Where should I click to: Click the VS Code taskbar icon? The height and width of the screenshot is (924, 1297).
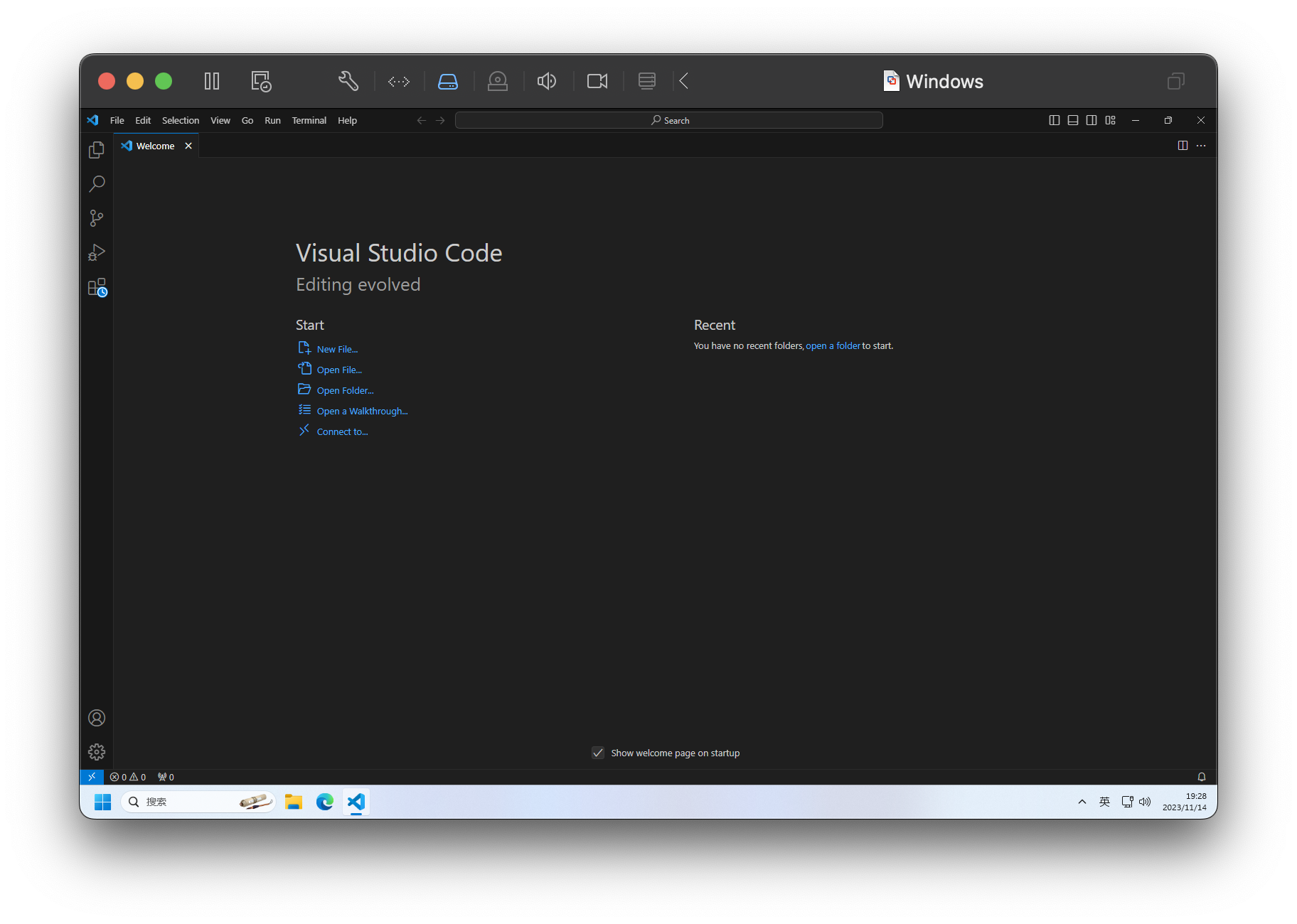pyautogui.click(x=356, y=802)
